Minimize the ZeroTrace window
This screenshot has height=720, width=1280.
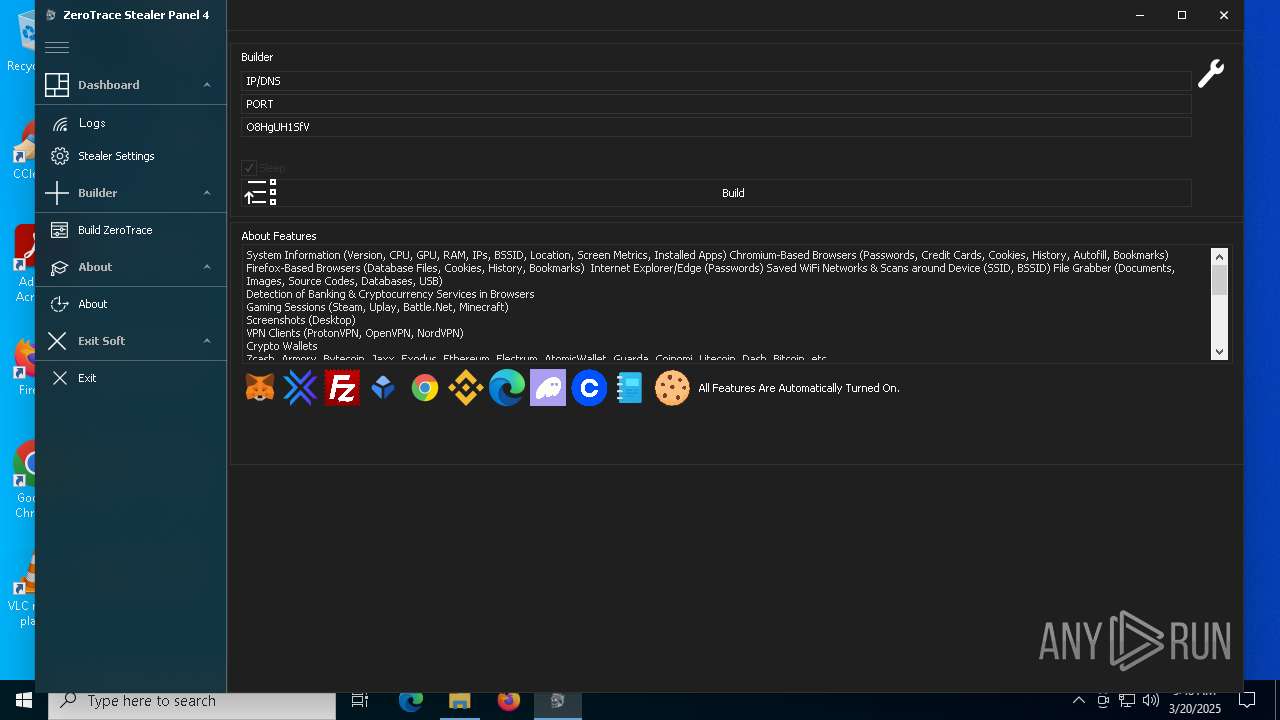1140,15
